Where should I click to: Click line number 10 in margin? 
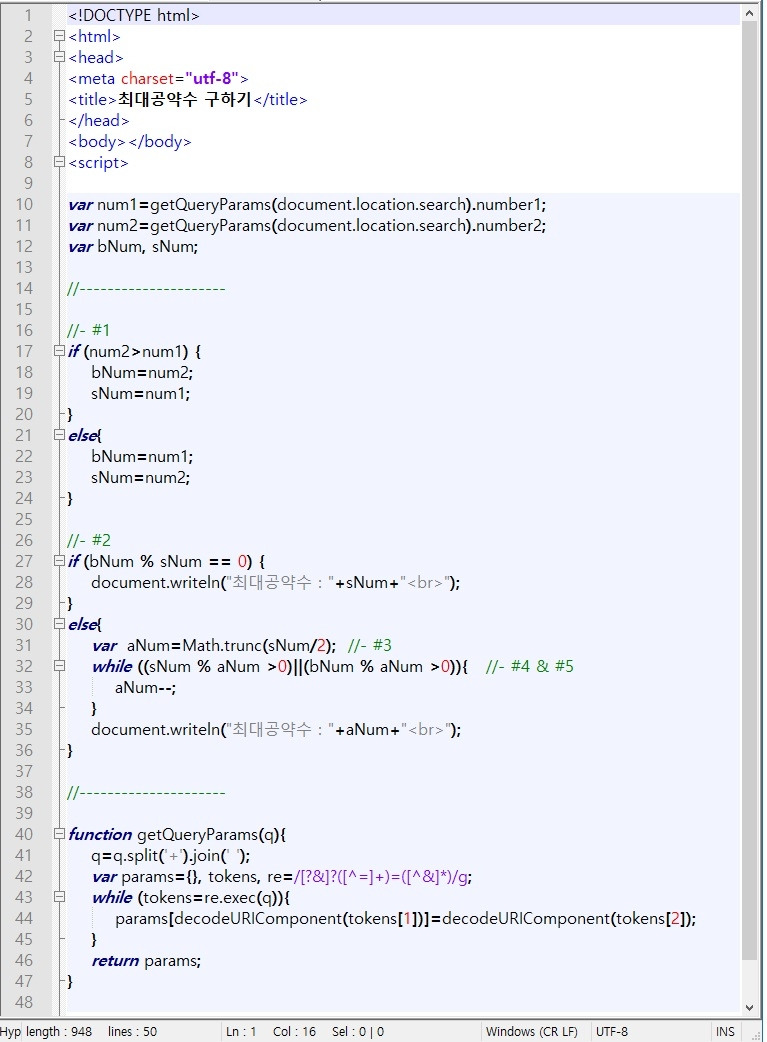click(x=24, y=204)
